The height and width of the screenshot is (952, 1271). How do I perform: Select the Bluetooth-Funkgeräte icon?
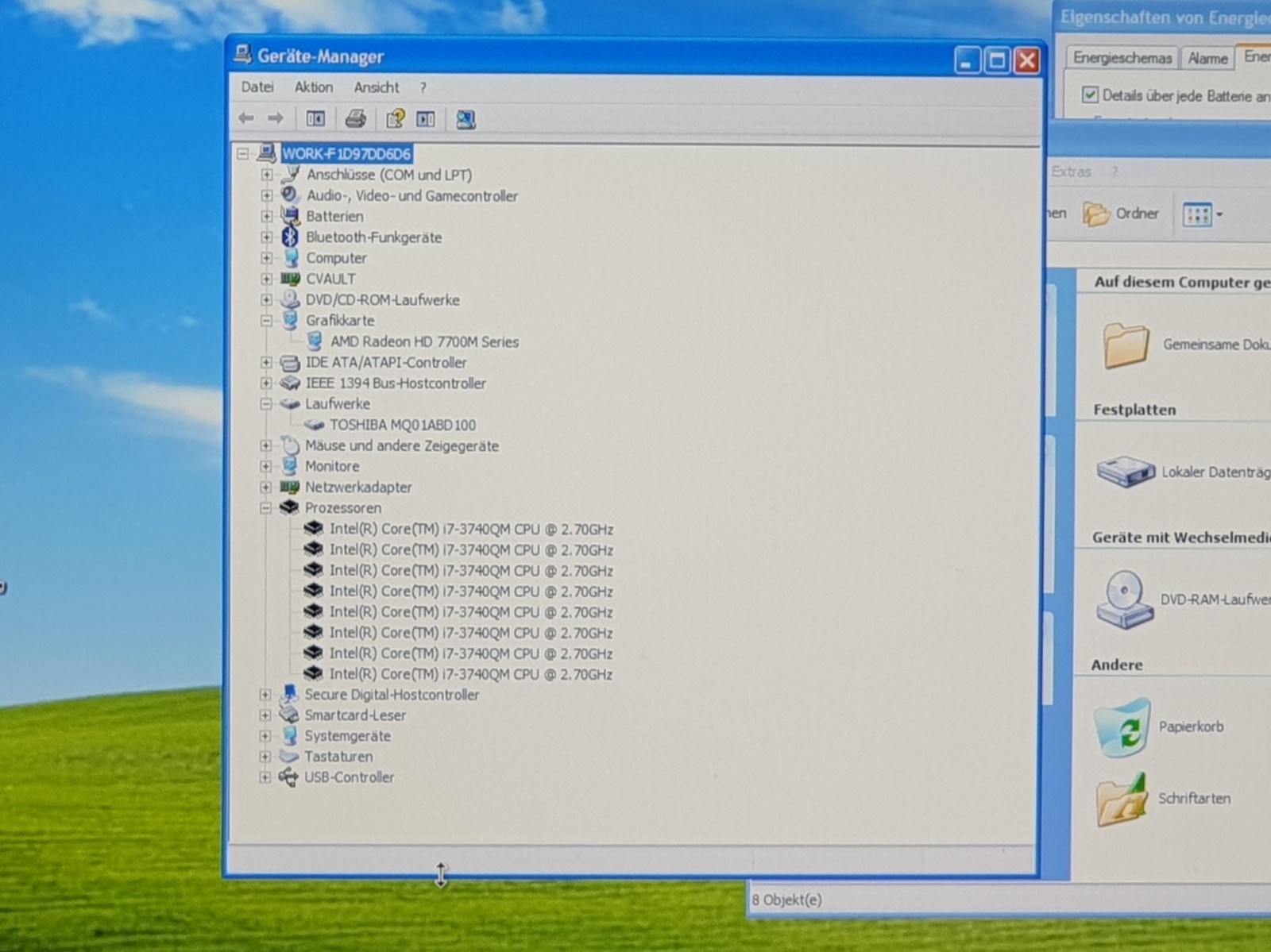(290, 237)
